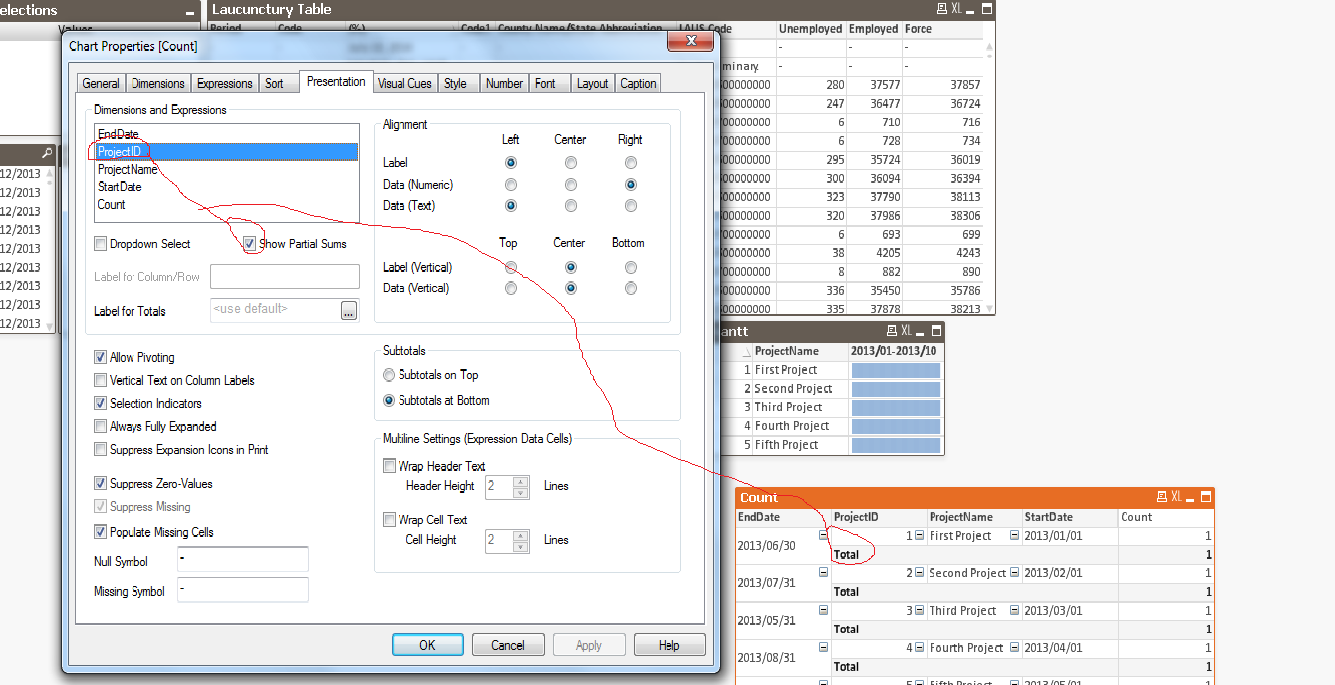Click the Cancel button
The height and width of the screenshot is (685, 1335).
[x=508, y=645]
